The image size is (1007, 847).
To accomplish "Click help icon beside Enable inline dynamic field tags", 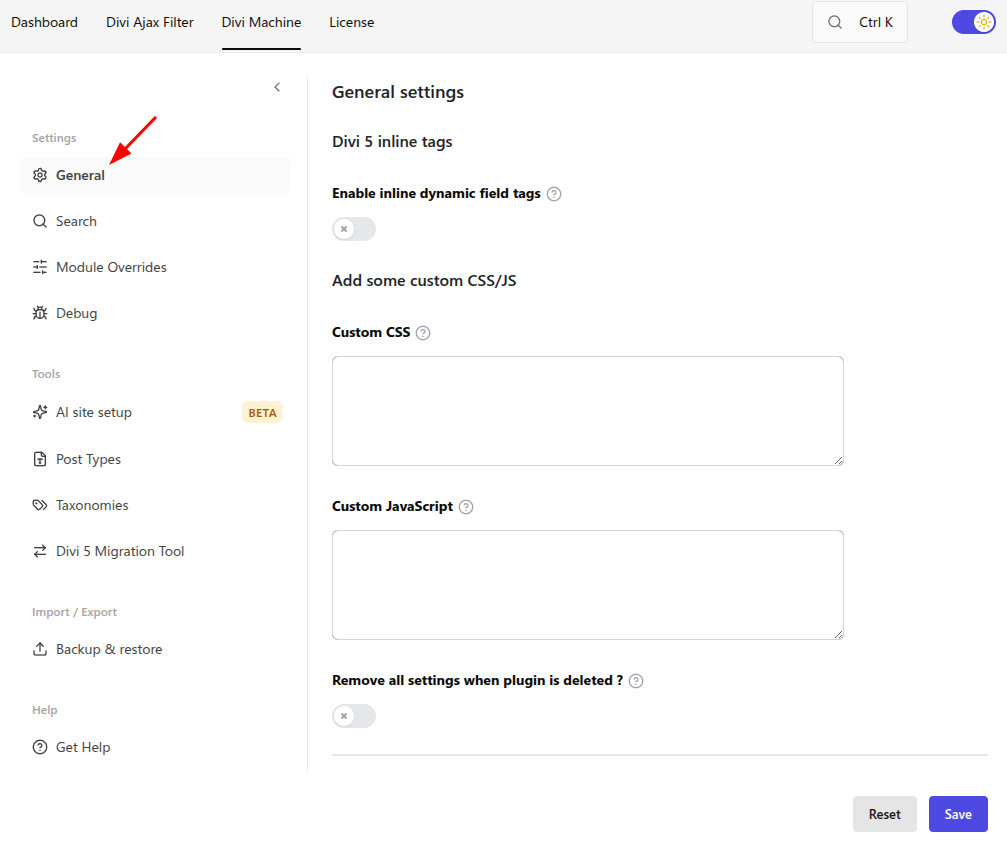I will pos(554,194).
